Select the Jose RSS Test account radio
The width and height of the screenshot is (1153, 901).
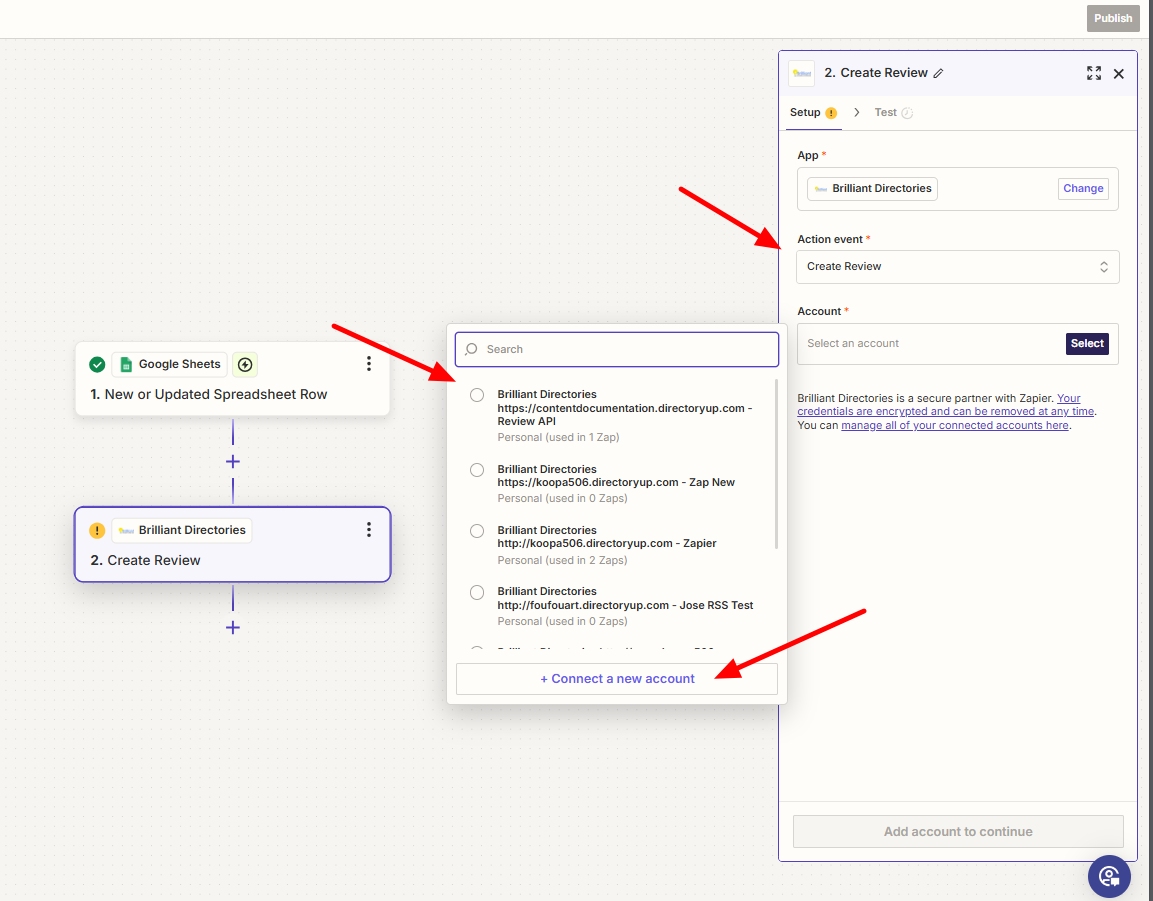(477, 592)
